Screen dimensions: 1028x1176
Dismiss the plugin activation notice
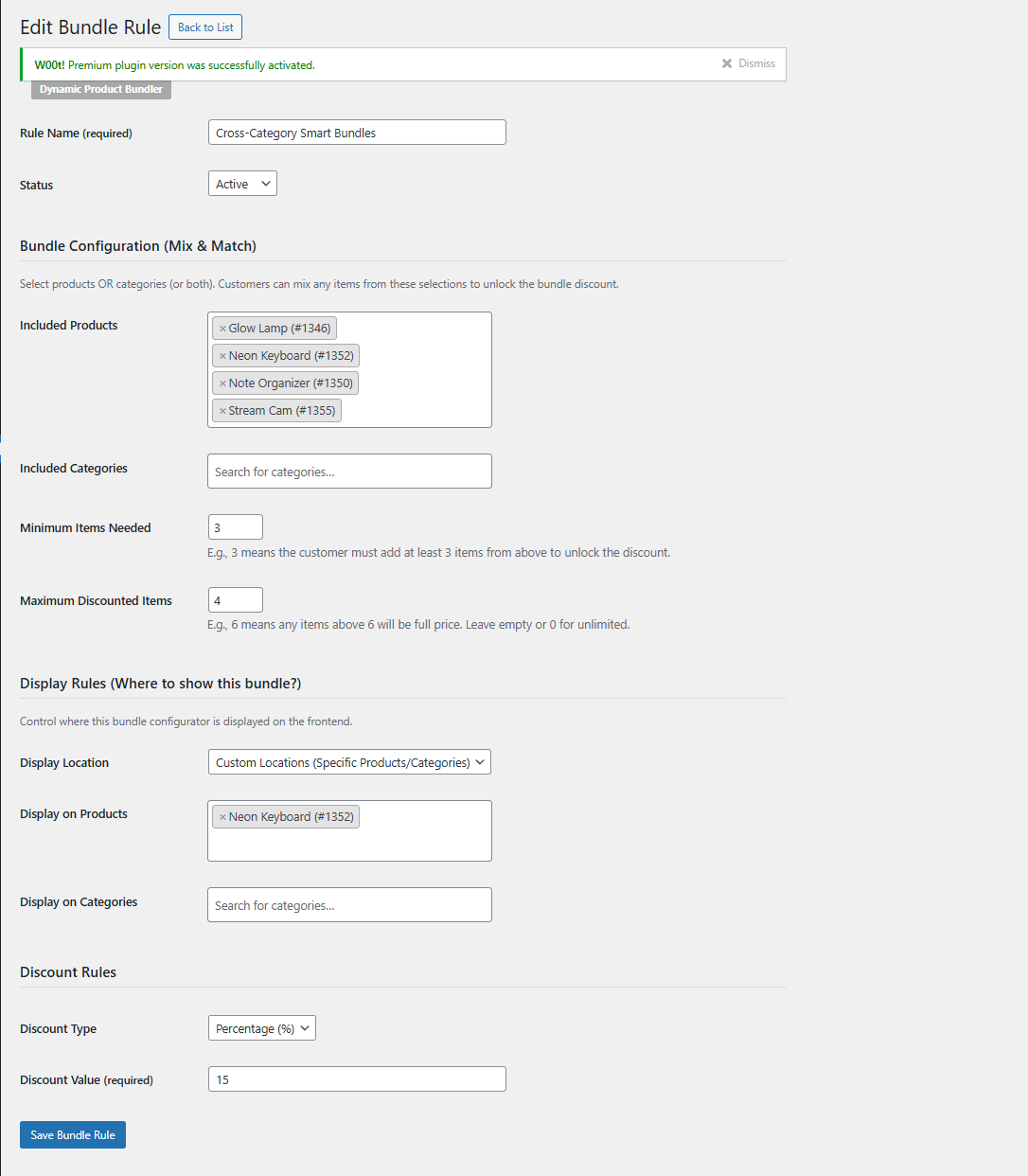click(748, 63)
